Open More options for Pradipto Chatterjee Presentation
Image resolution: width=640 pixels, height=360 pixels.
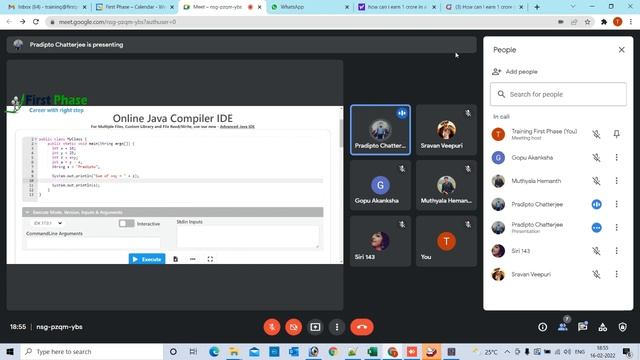click(617, 227)
